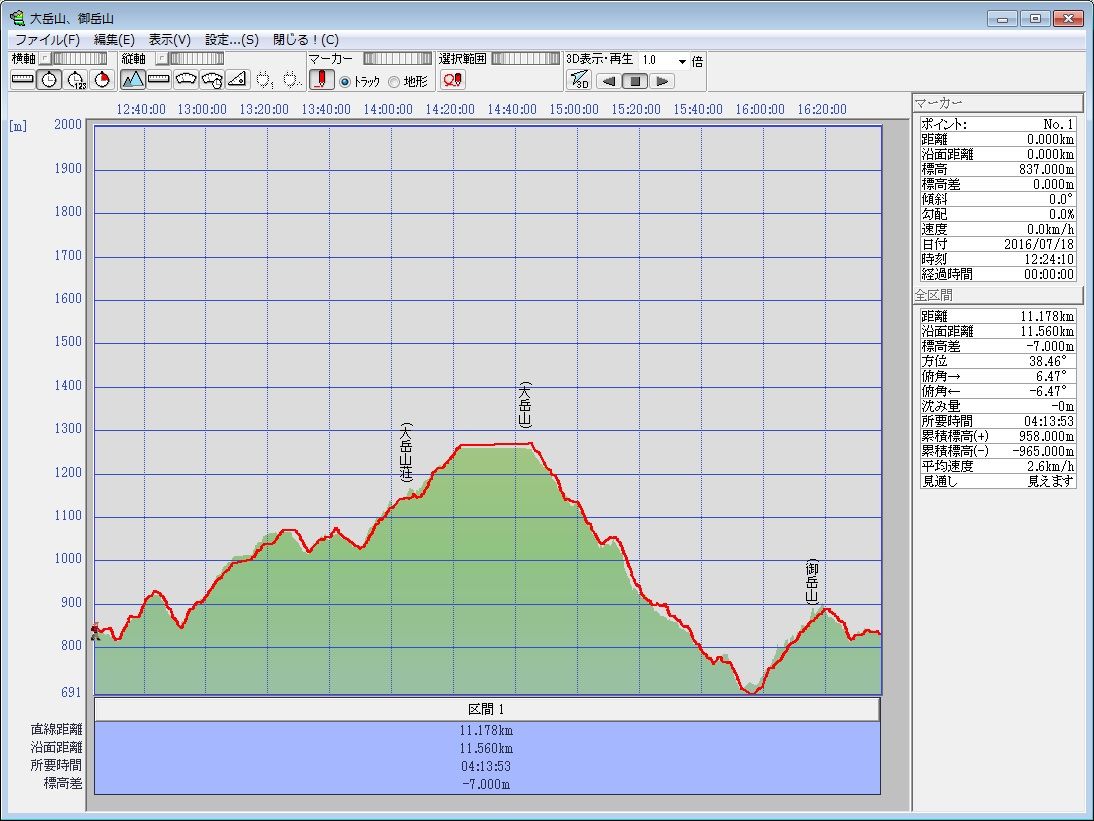1094x821 pixels.
Task: Click the 標高 837.000m value
Action: [1046, 170]
